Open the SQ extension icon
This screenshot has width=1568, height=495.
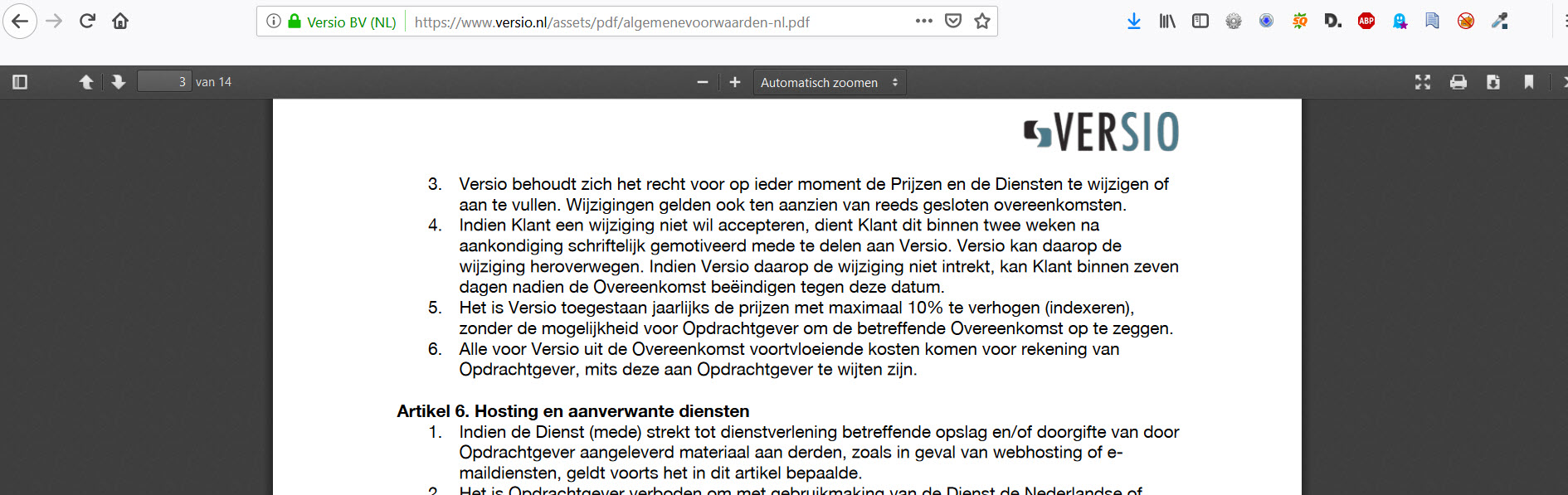pyautogui.click(x=1300, y=22)
